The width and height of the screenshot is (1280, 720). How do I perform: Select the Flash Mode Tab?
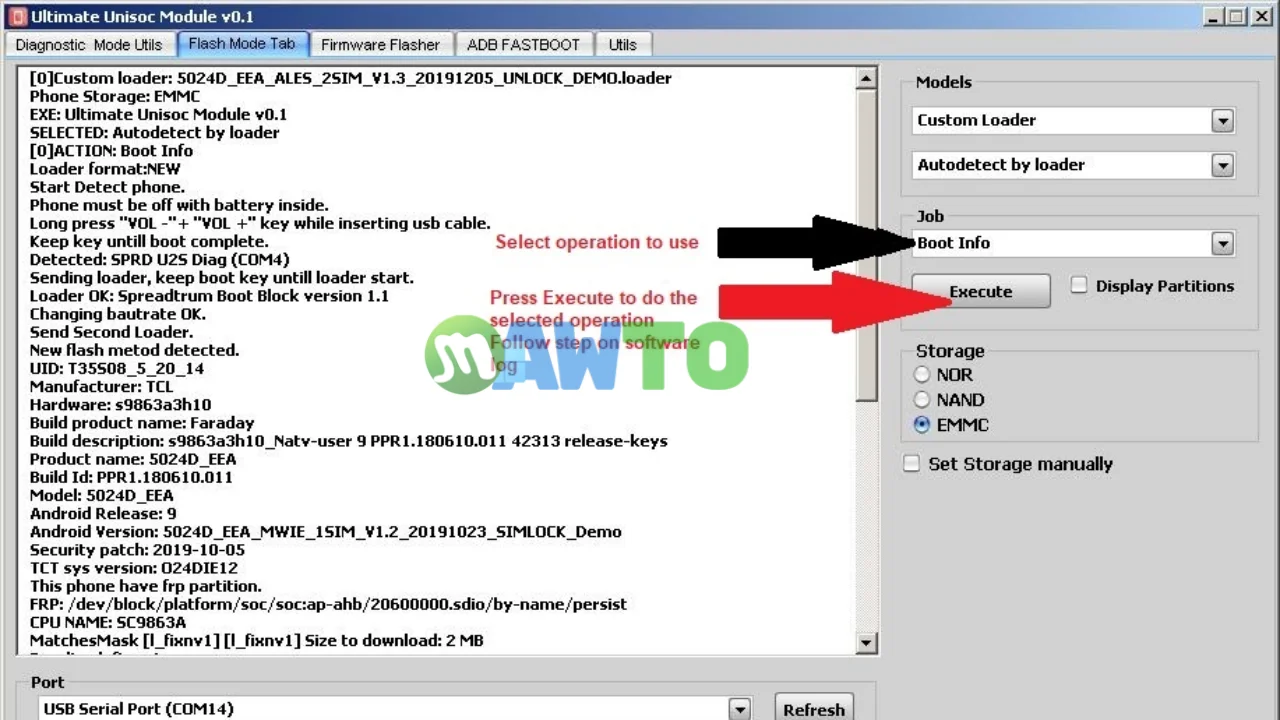point(242,44)
